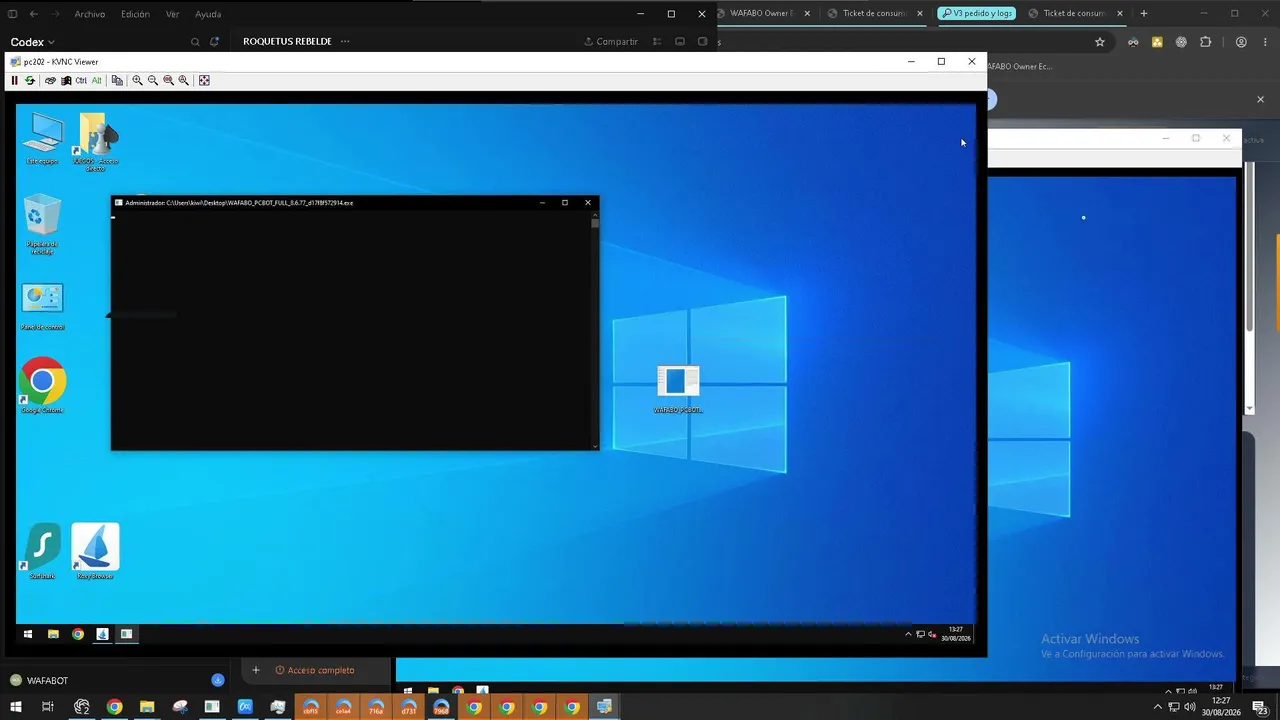Open File Explorer on host taskbar
The height and width of the screenshot is (720, 1280).
[x=147, y=707]
